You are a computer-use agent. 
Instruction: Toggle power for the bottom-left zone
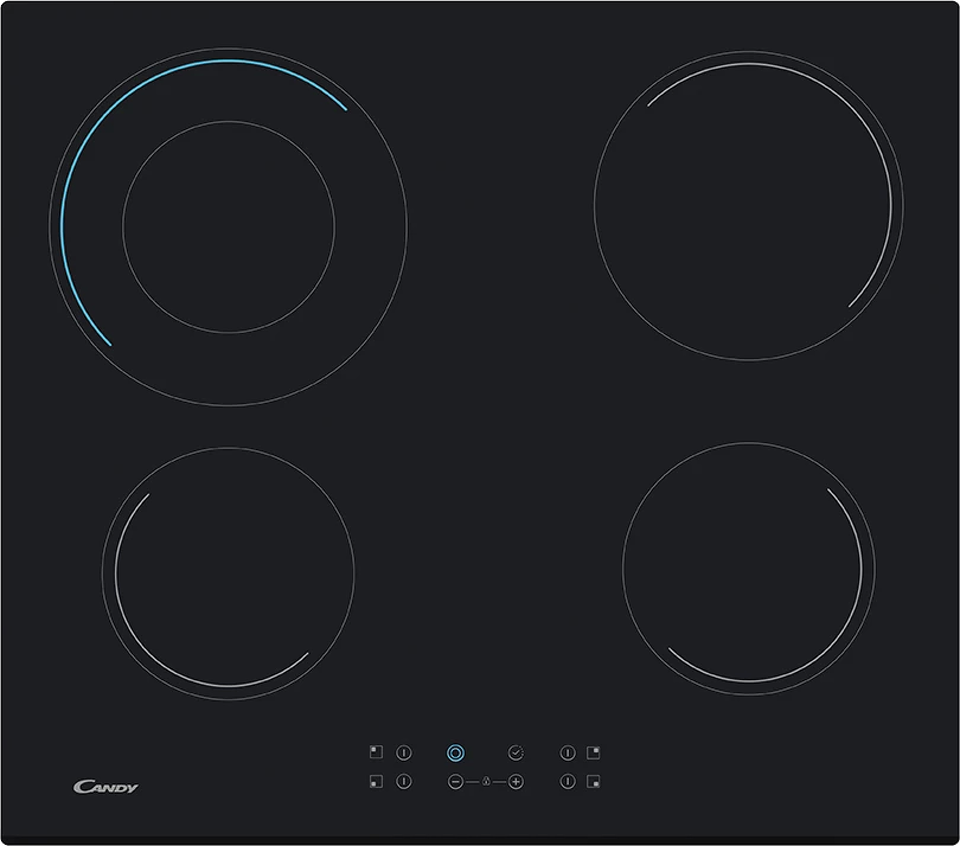(404, 782)
